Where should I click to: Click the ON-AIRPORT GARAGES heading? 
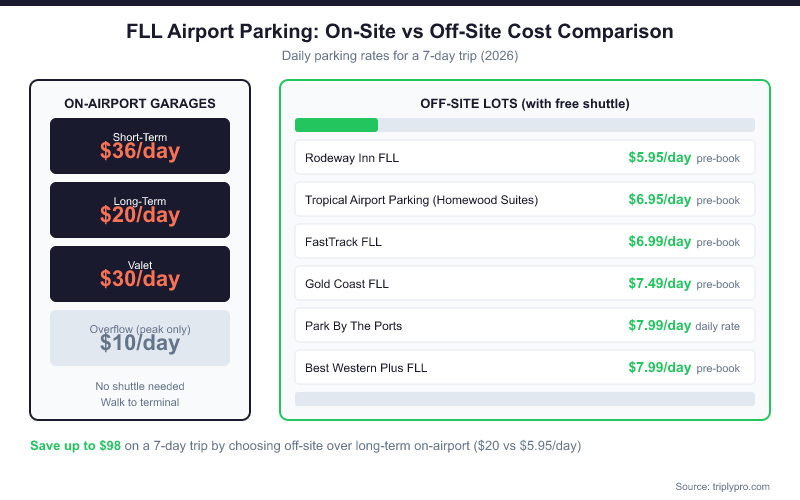pos(140,103)
